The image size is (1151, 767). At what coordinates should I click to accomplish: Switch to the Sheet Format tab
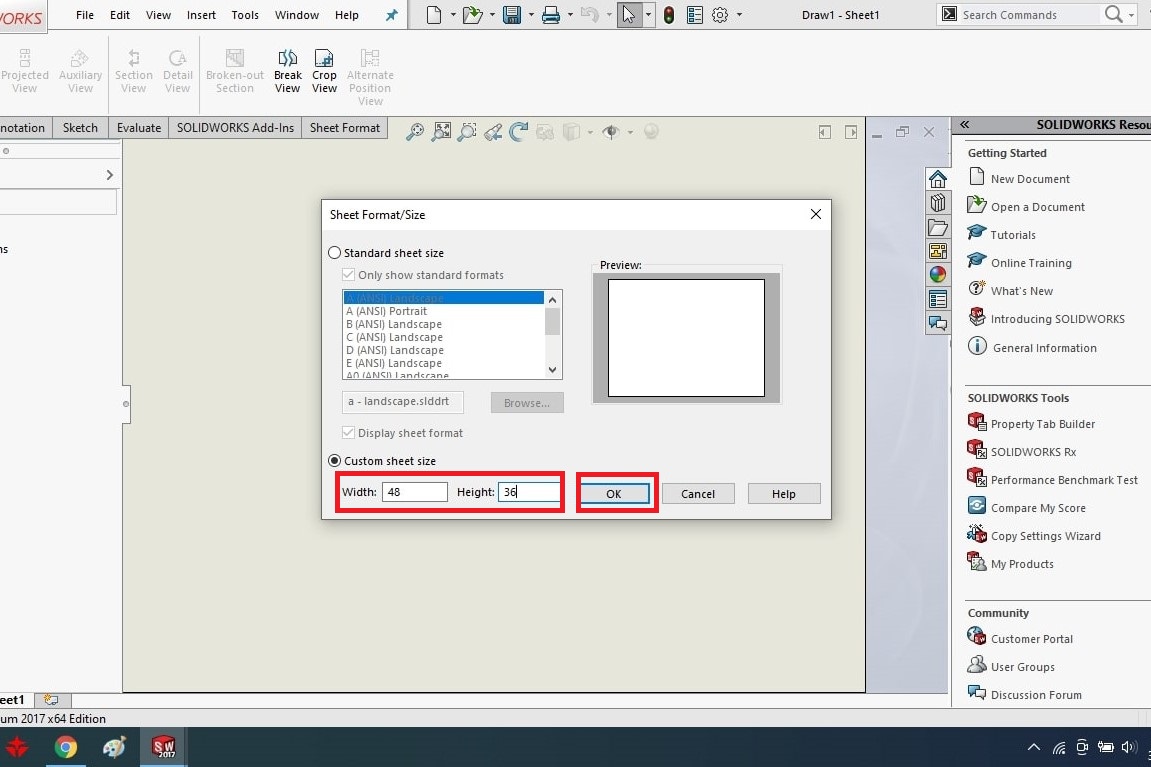345,128
